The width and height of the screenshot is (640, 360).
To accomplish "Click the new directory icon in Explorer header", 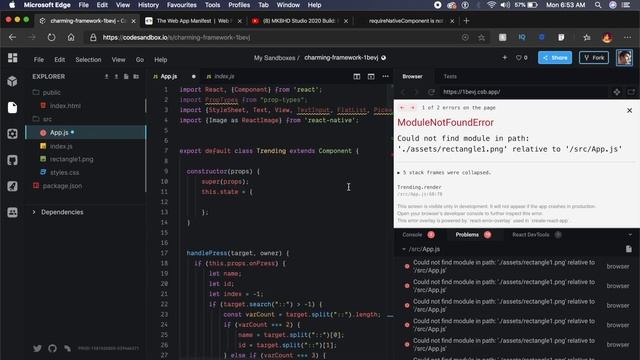I will tap(136, 76).
